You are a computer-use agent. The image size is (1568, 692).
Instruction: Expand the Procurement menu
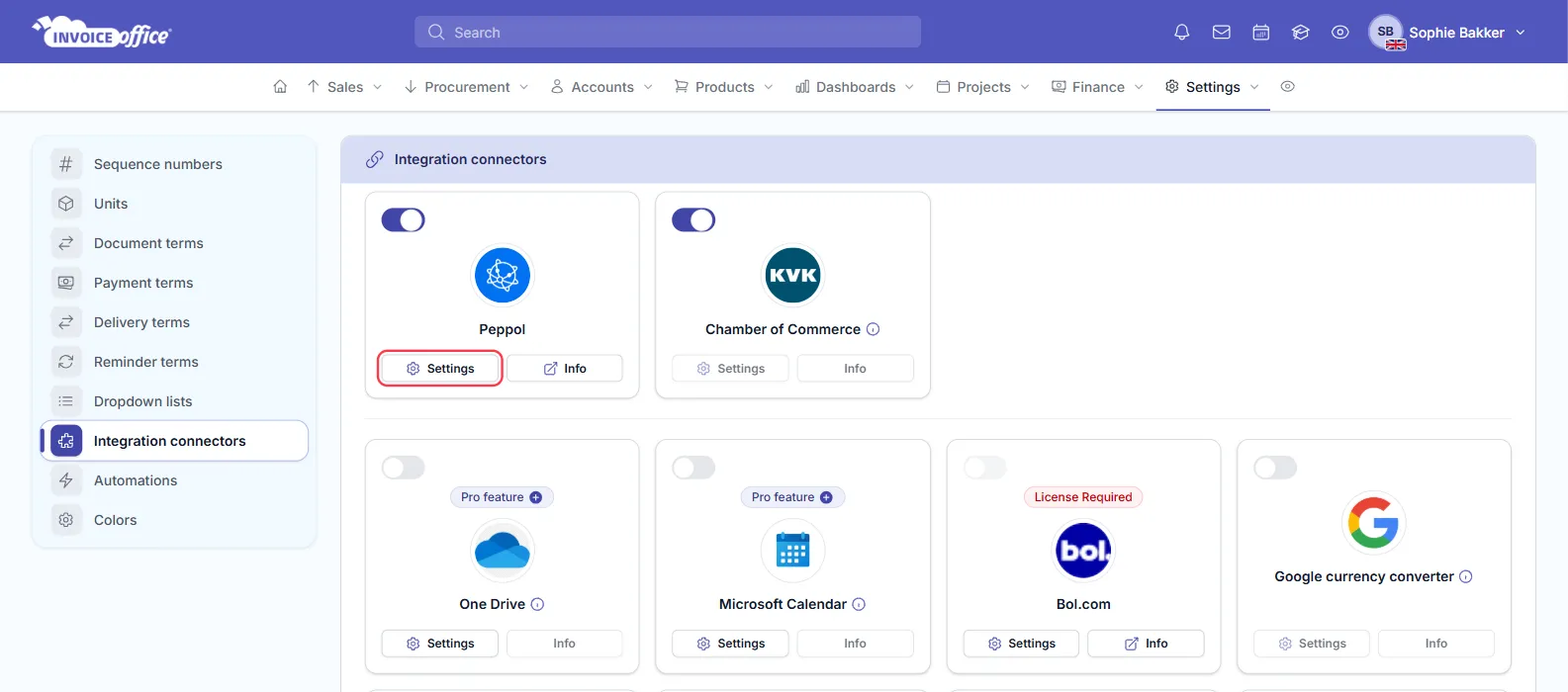click(466, 87)
